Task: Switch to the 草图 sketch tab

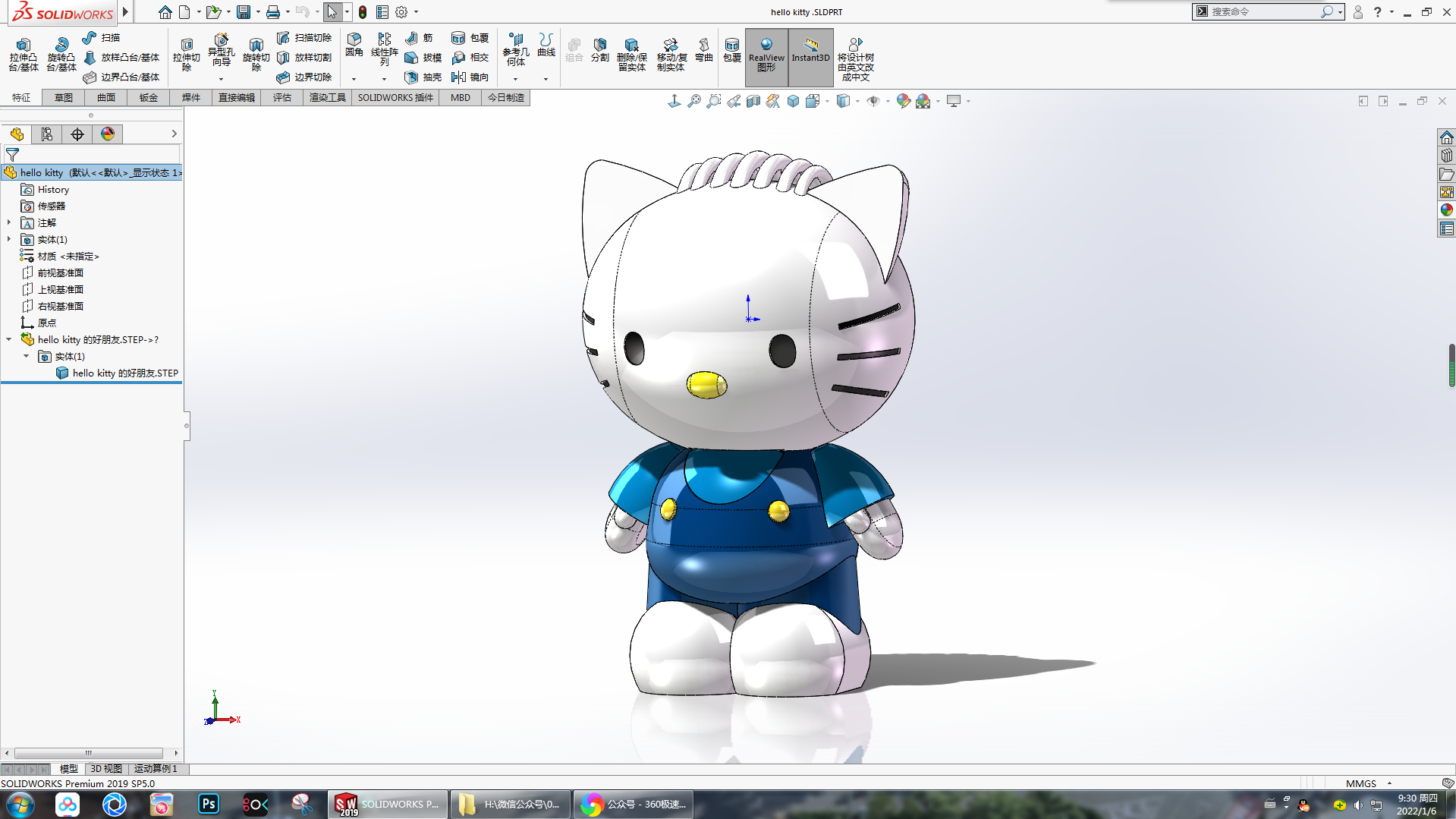Action: point(64,98)
